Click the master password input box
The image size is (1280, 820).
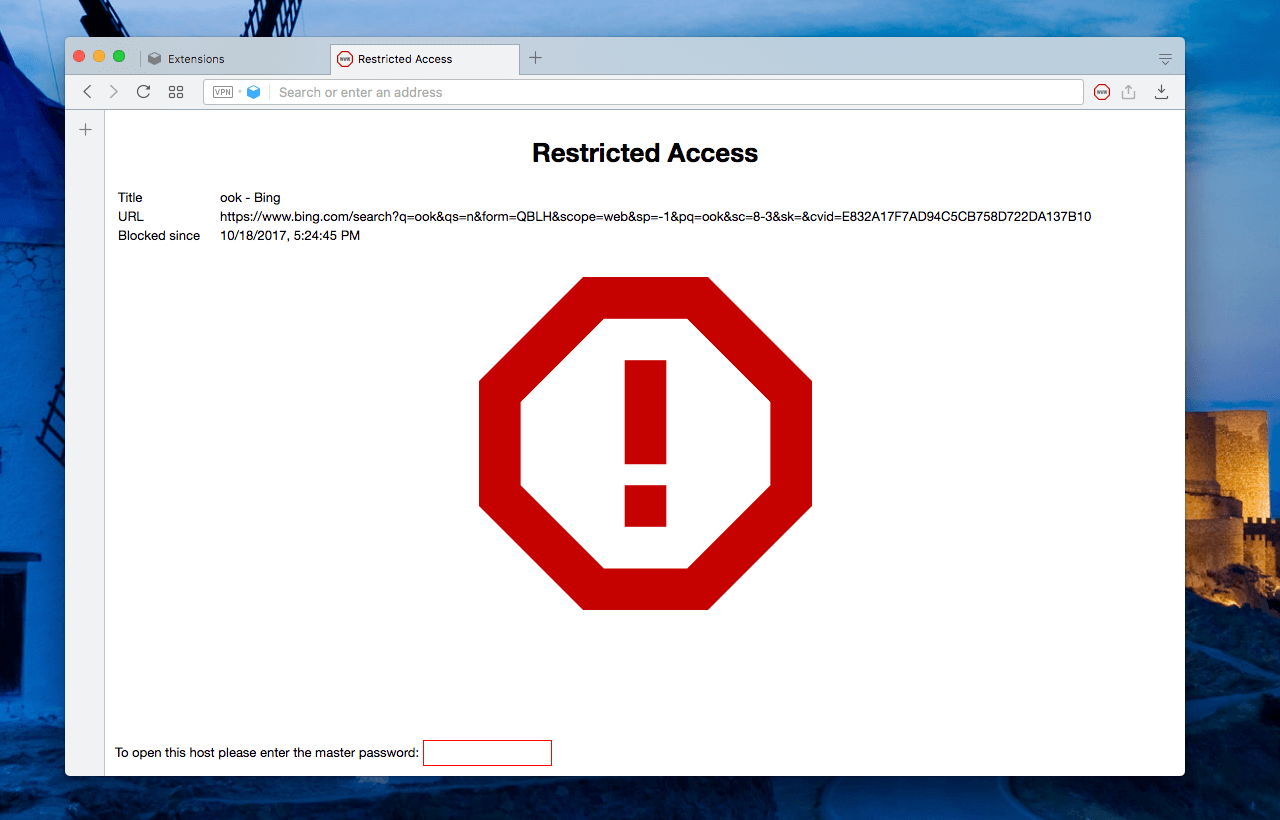487,753
